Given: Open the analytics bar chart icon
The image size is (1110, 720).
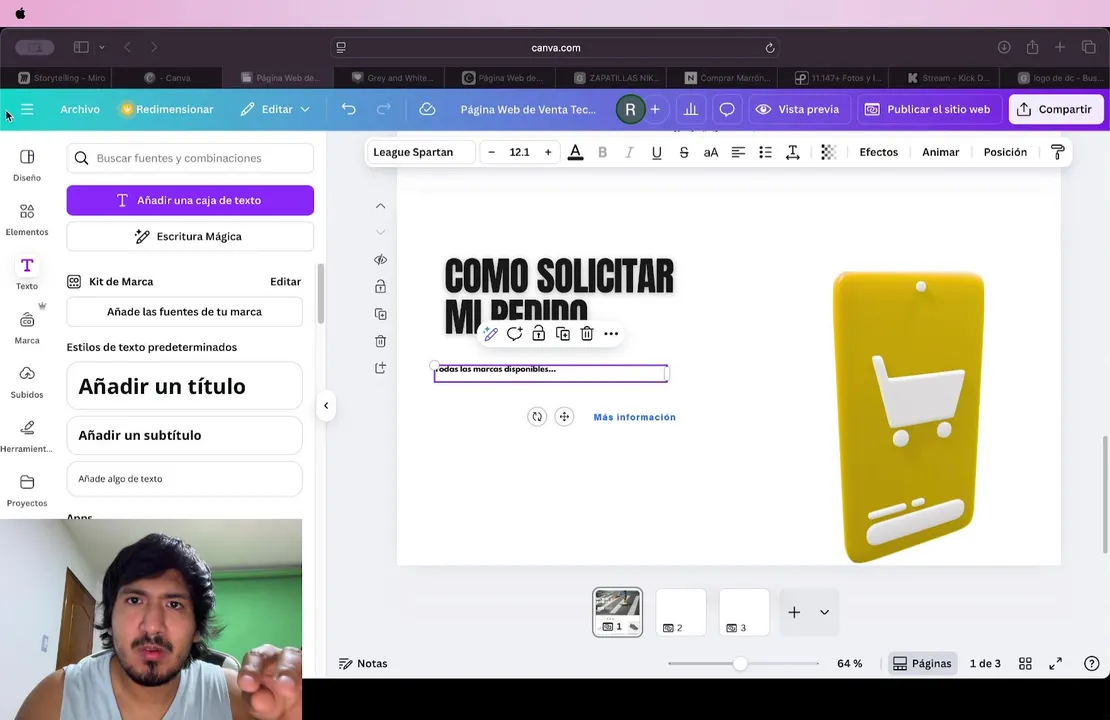Looking at the screenshot, I should pos(690,109).
